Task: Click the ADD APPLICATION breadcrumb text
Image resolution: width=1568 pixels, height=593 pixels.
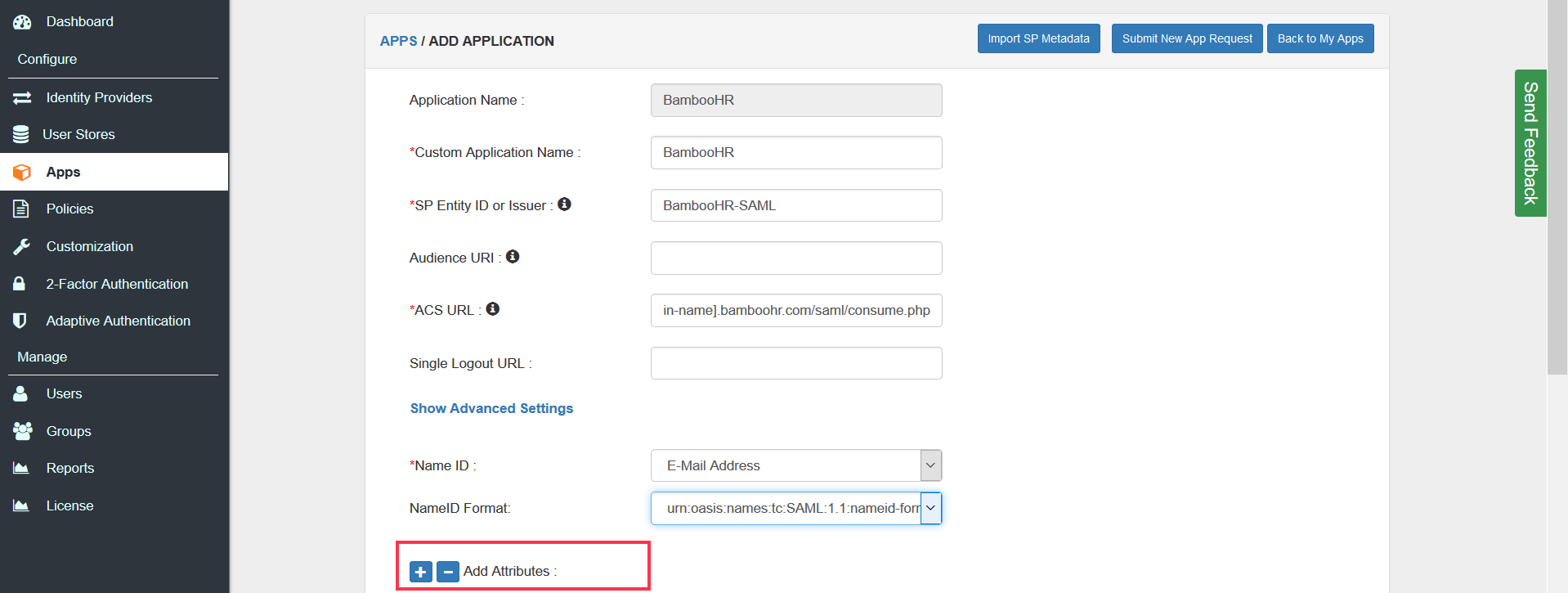Action: (x=491, y=41)
